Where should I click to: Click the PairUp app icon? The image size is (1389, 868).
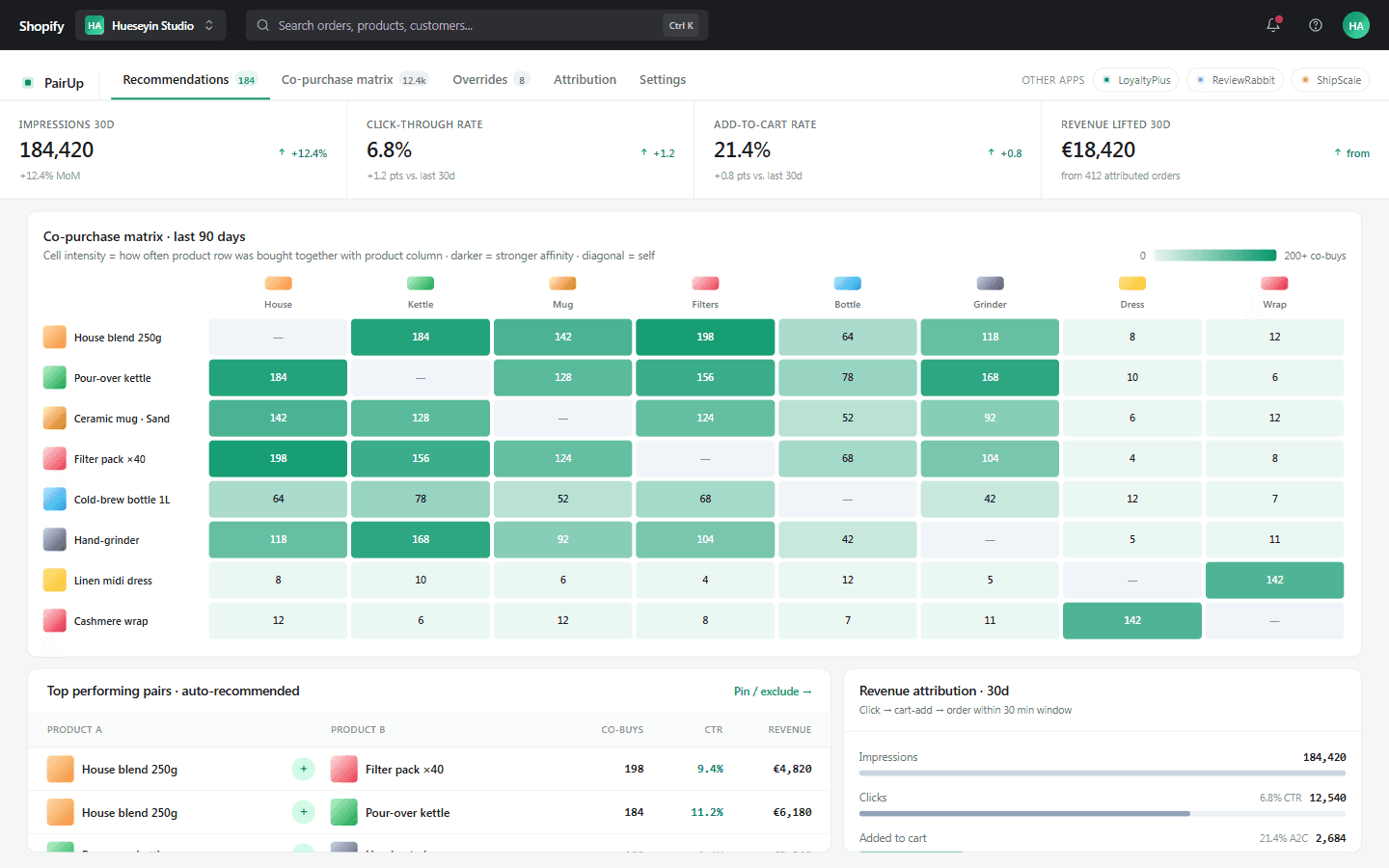tap(28, 83)
